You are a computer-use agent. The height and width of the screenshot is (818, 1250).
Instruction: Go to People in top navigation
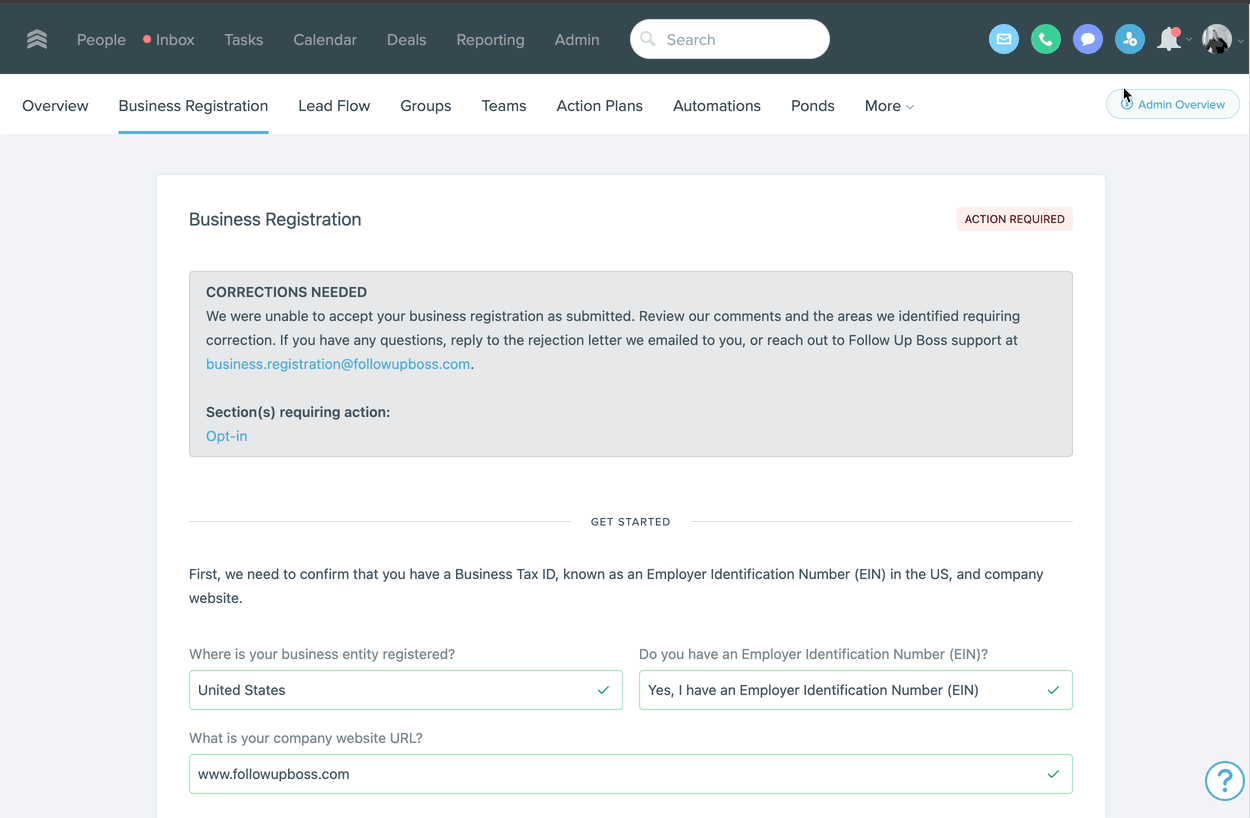tap(101, 40)
